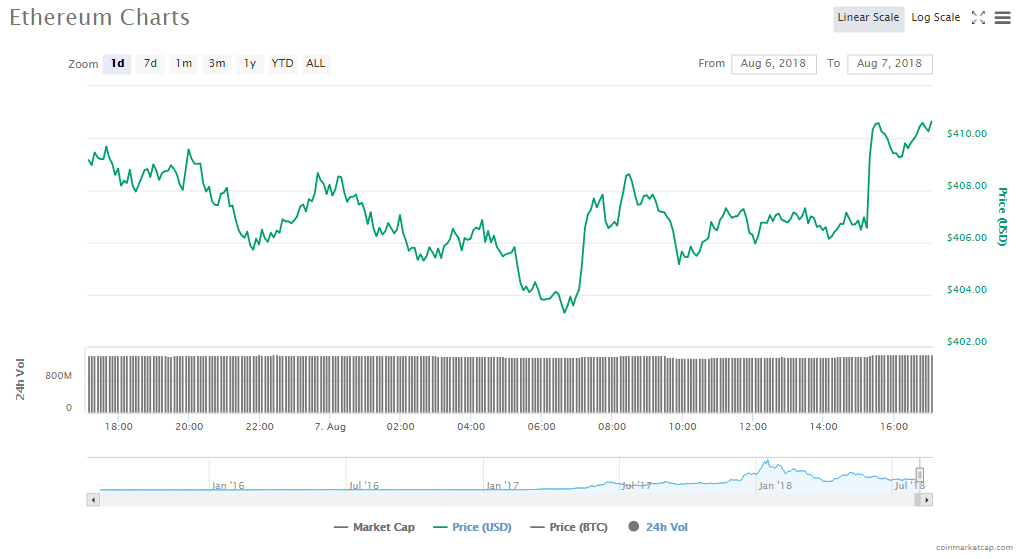
Task: Choose the 1y zoom option
Action: (250, 64)
